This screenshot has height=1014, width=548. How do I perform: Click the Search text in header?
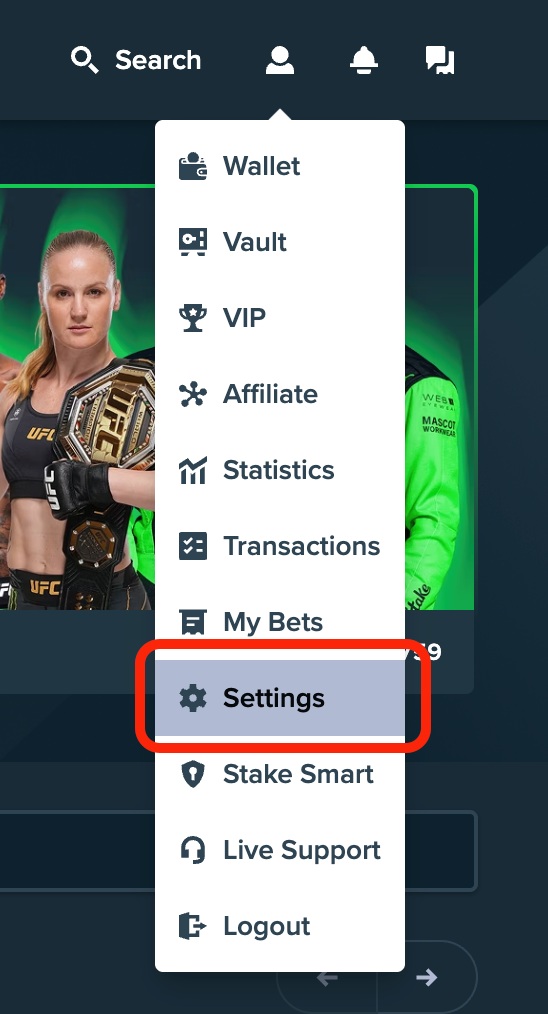[x=158, y=60]
